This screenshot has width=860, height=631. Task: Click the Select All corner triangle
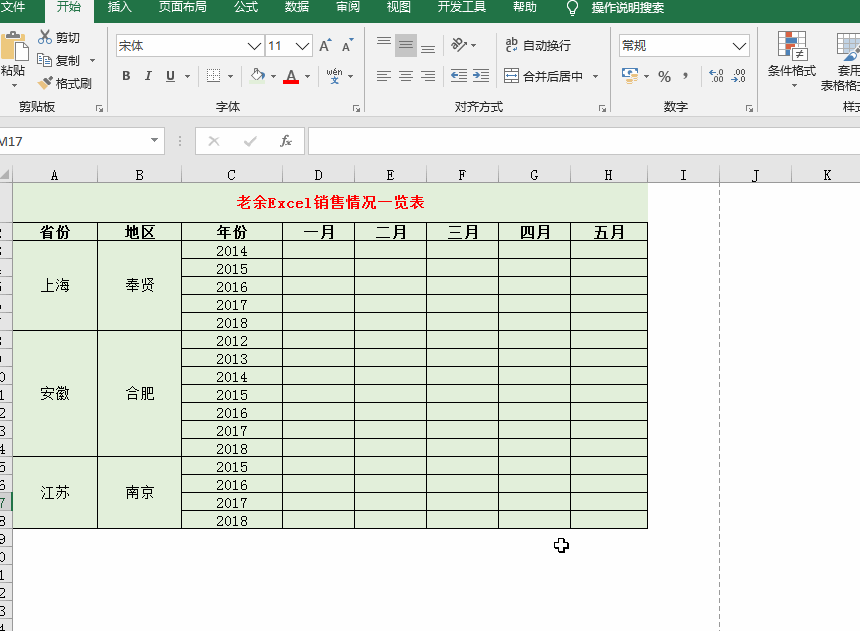tap(5, 175)
